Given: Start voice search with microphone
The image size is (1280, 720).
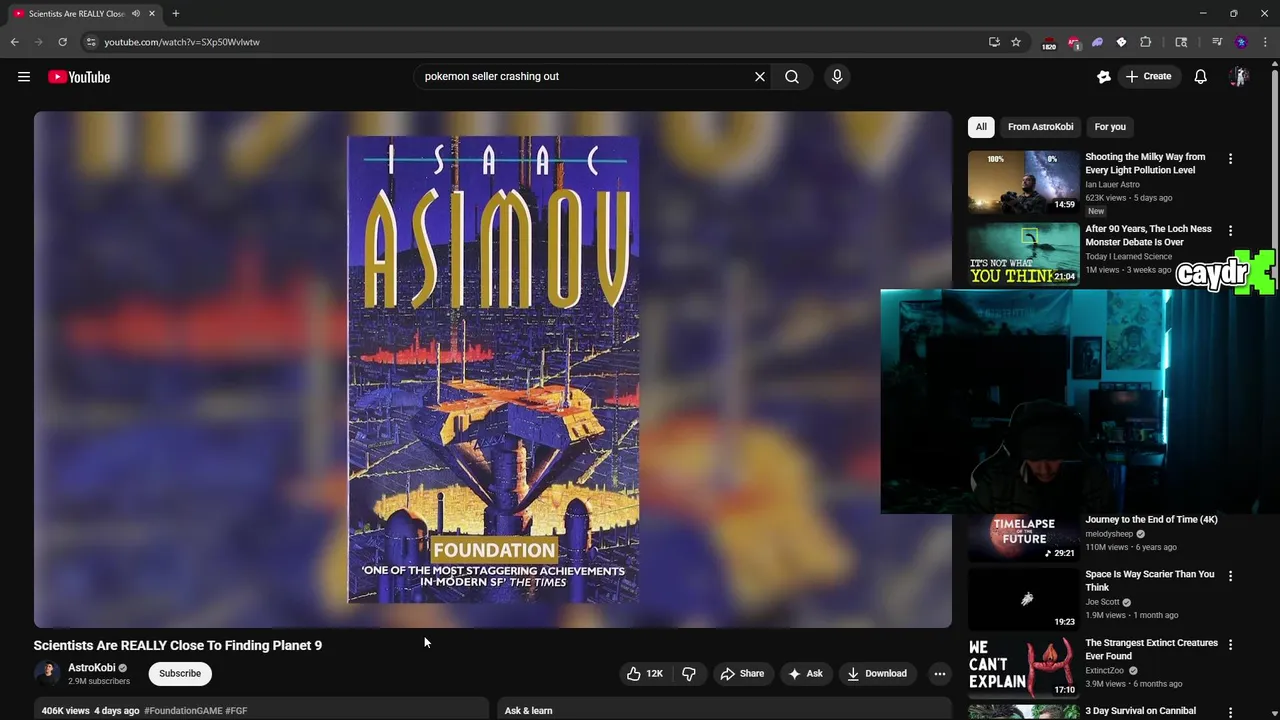Looking at the screenshot, I should click(837, 76).
